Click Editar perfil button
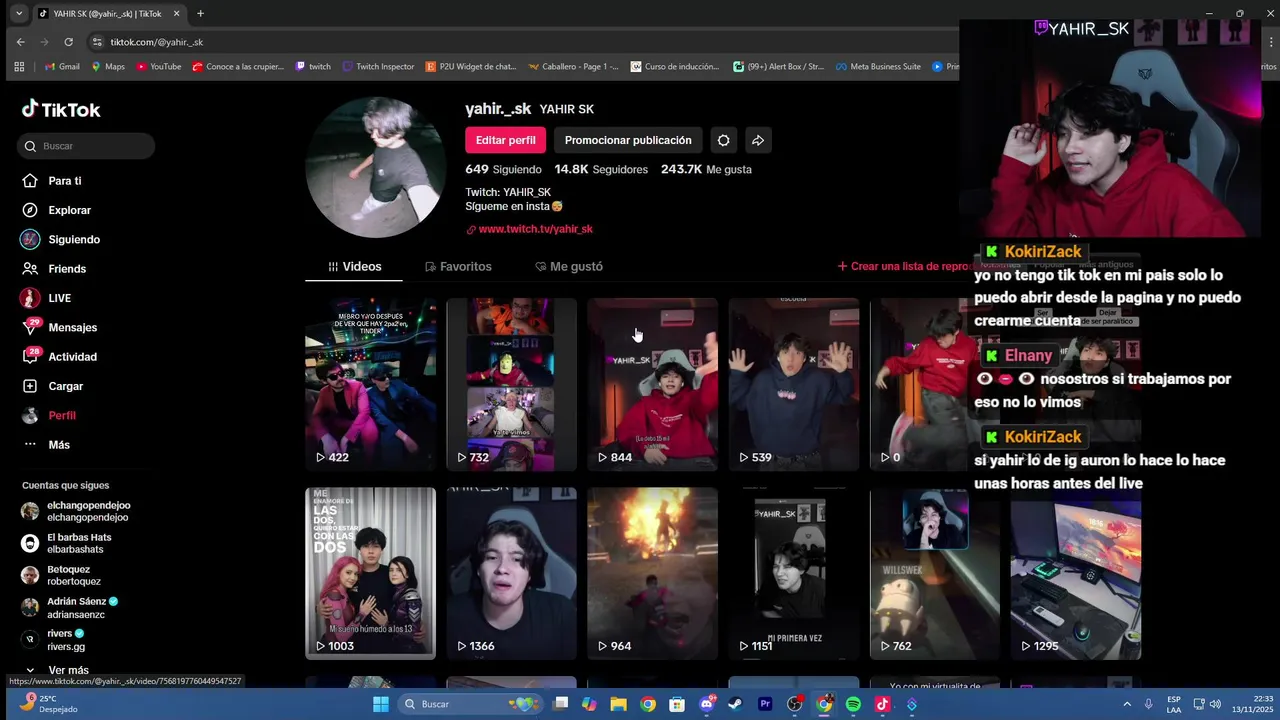 (x=506, y=140)
